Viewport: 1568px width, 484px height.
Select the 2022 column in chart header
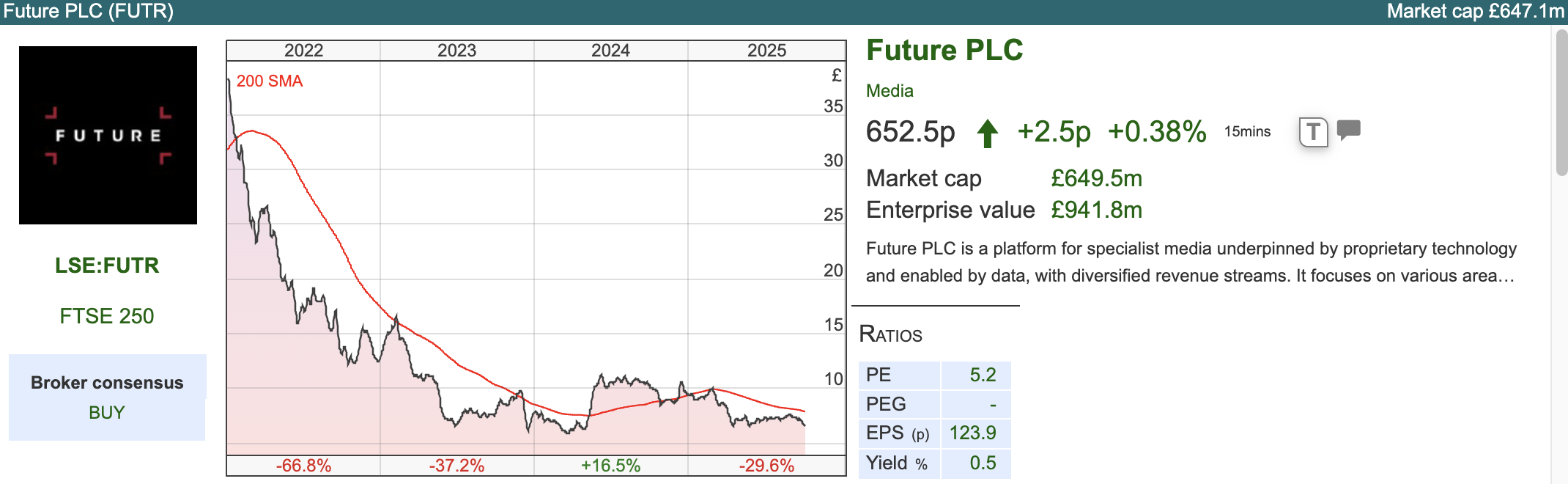tap(303, 51)
